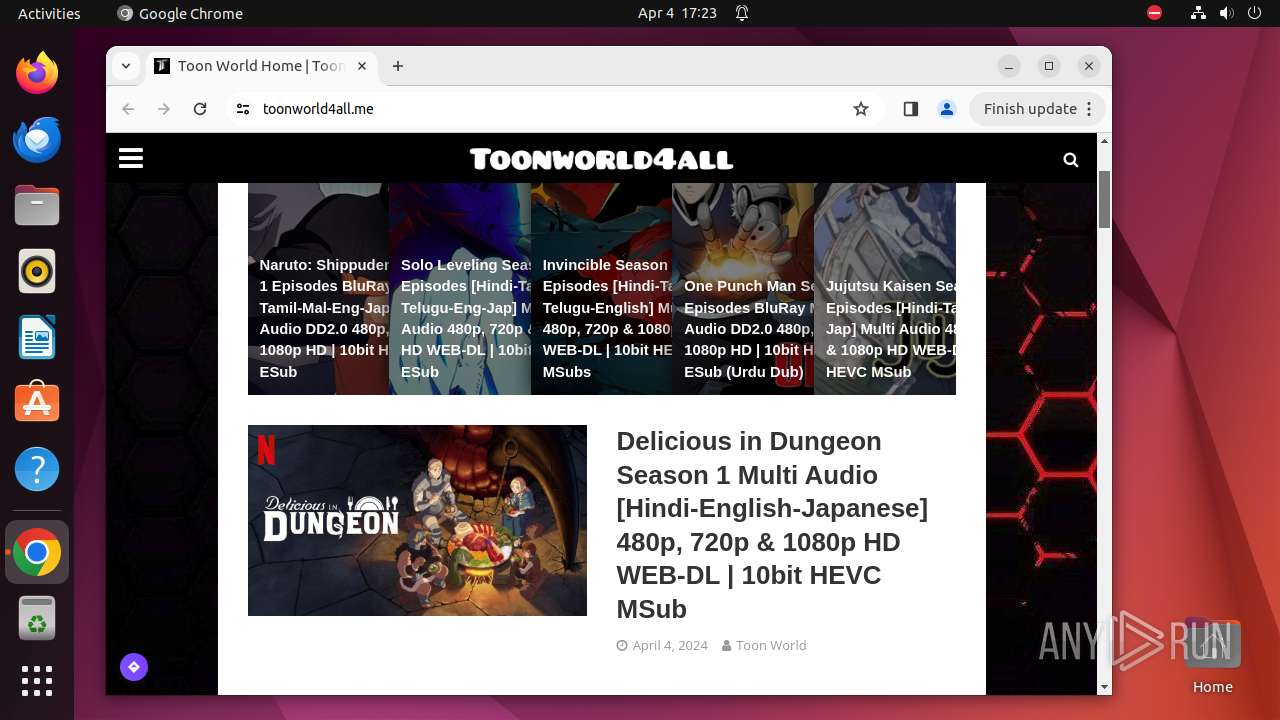1280x720 pixels.
Task: Select the Toon World Home tab
Action: (x=262, y=66)
